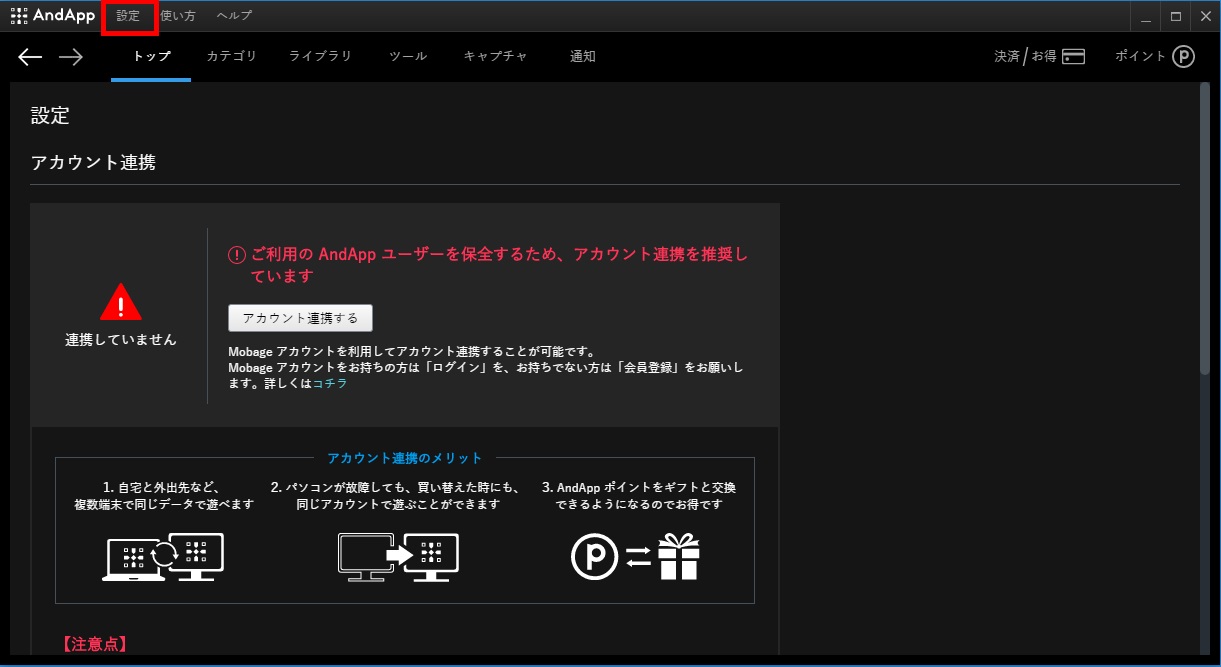This screenshot has height=667, width=1221.
Task: Open the ヘルプ menu
Action: tap(234, 16)
